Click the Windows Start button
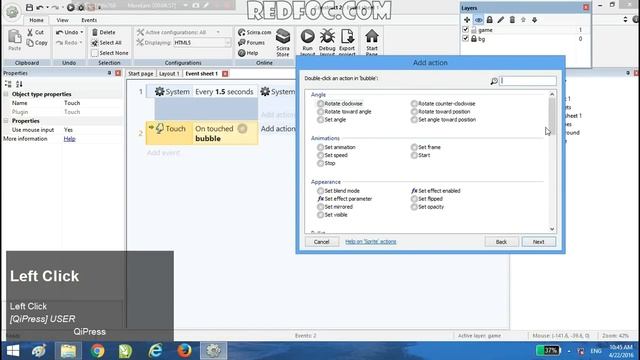Screen dimensions: 640x360 tap(13, 351)
